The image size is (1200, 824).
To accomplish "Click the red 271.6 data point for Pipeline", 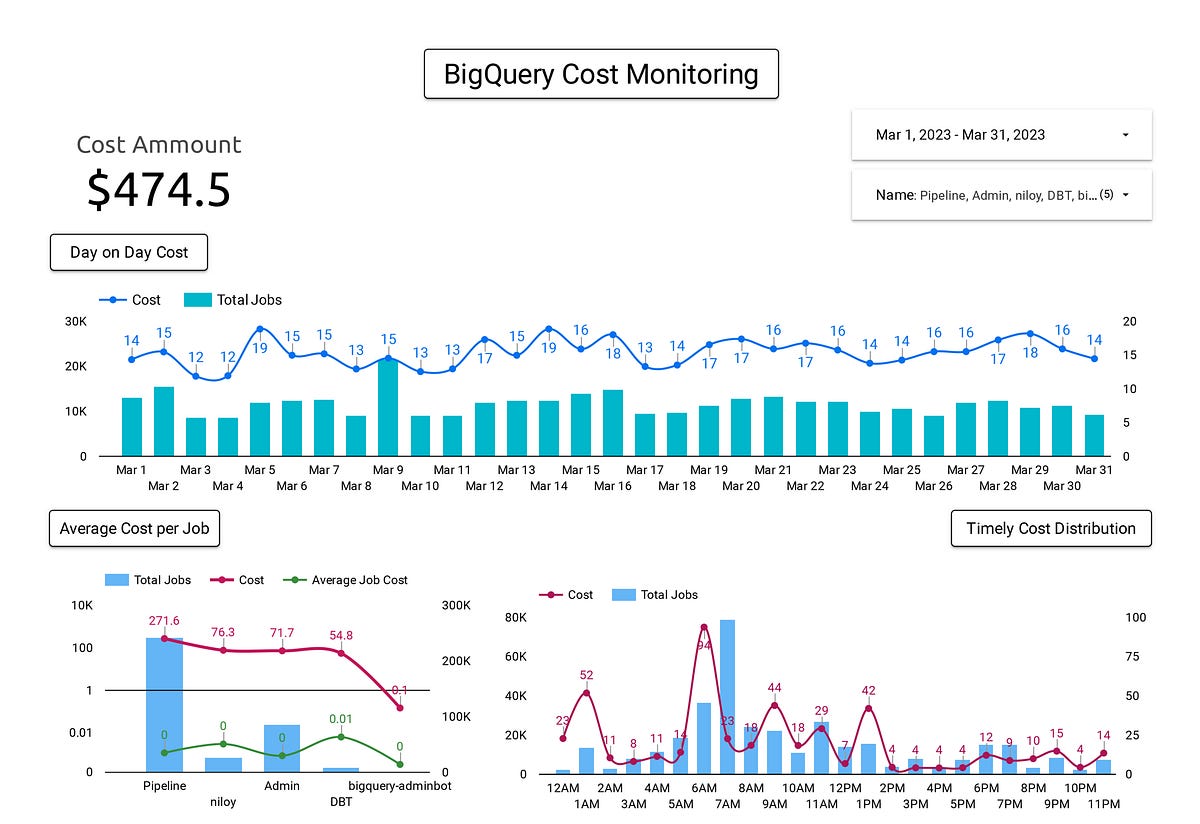I will 163,637.
